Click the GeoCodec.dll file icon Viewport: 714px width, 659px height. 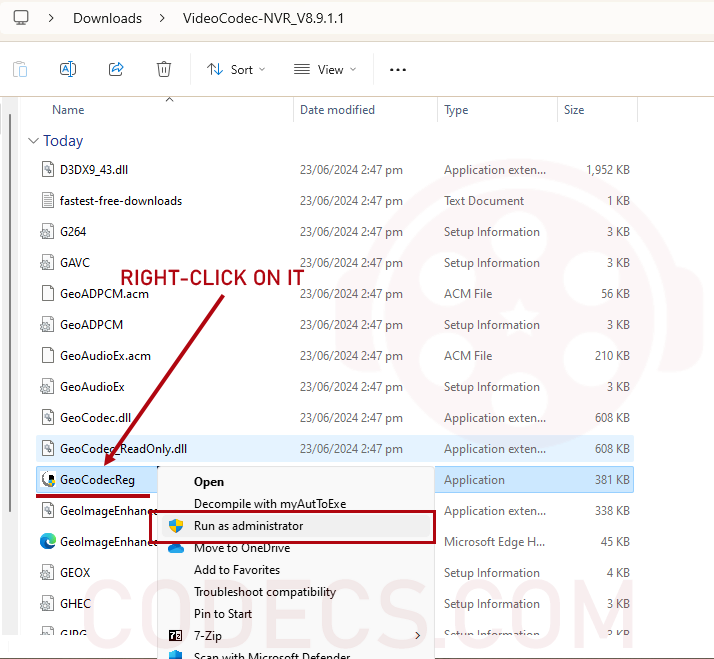[47, 417]
